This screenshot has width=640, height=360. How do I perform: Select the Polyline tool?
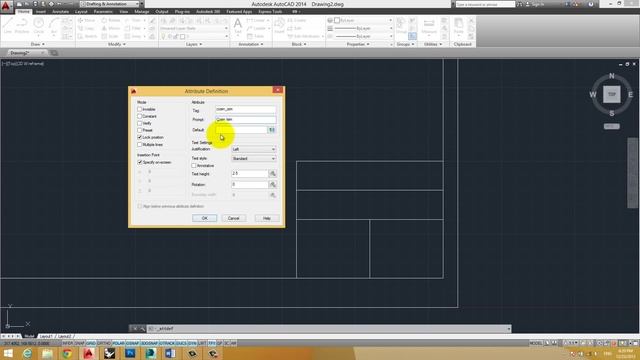click(x=22, y=25)
